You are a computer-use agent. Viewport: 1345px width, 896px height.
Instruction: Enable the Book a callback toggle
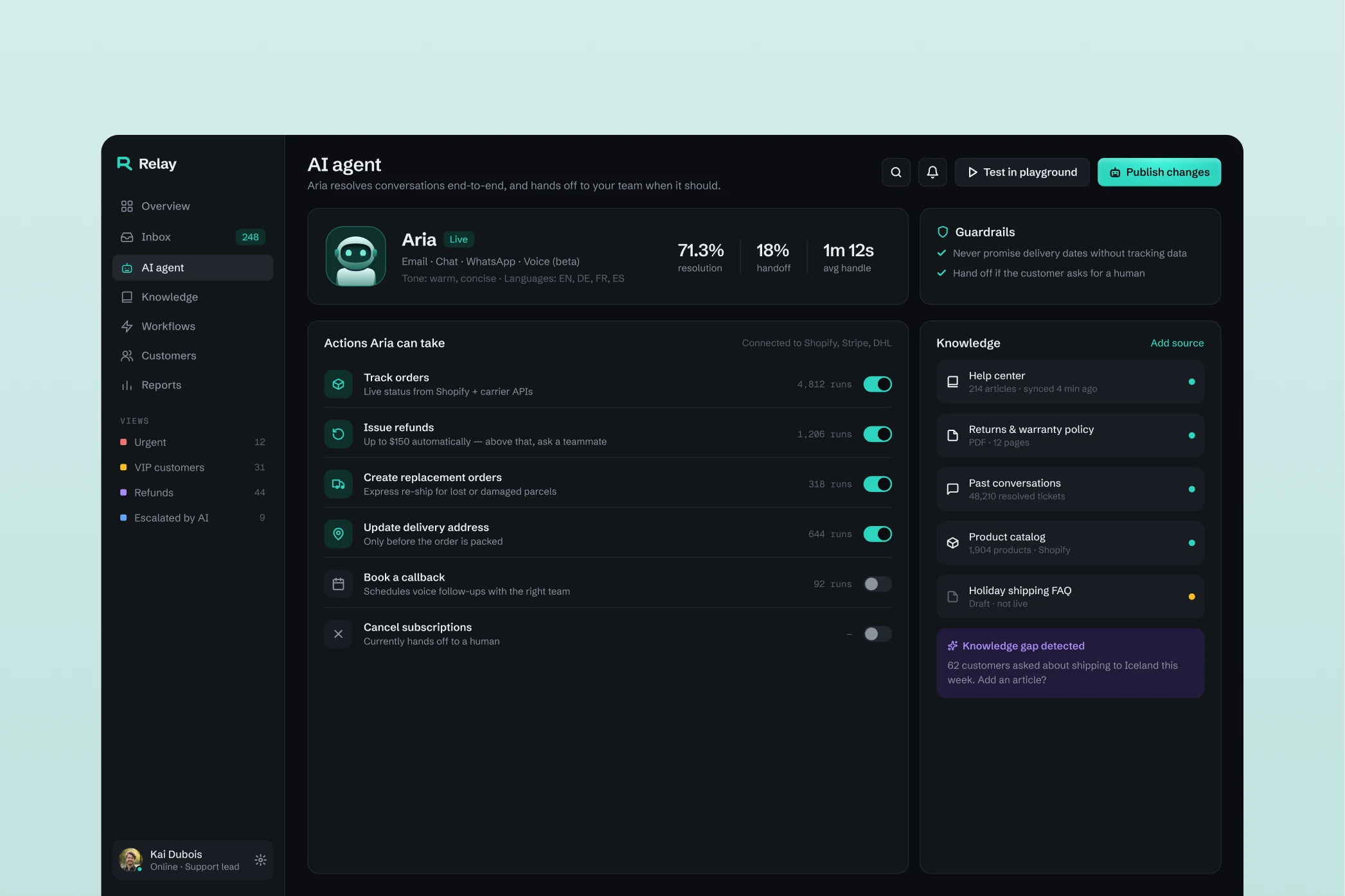coord(877,584)
